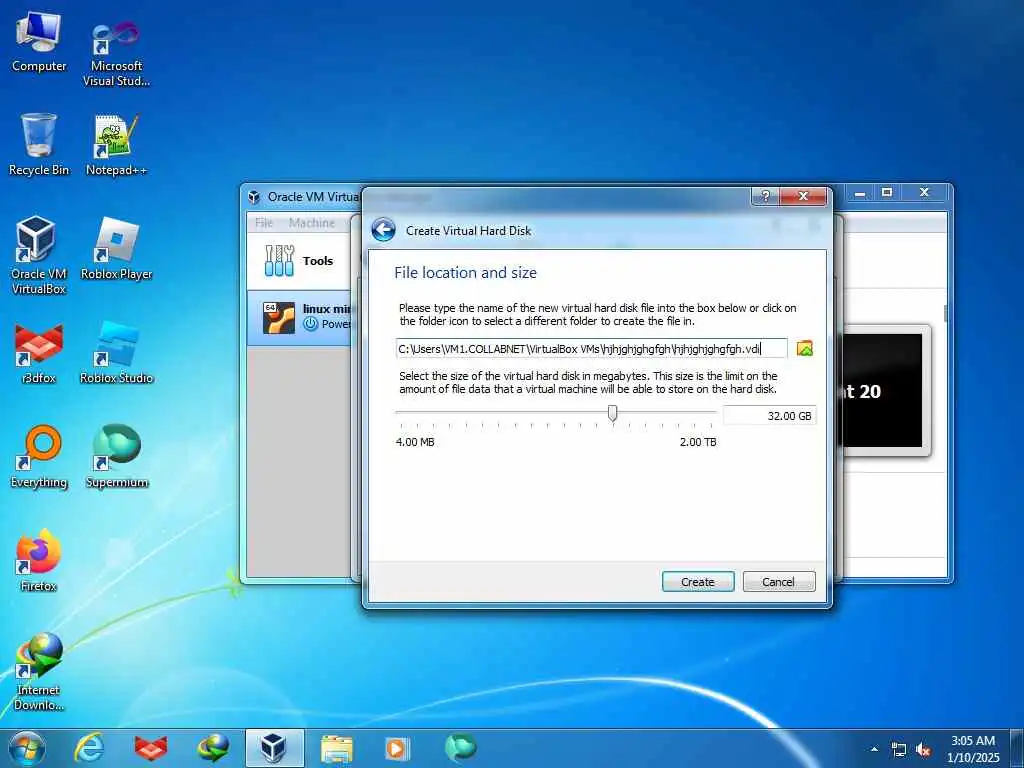Open the File menu in VirtualBox Manager
This screenshot has width=1024, height=768.
click(x=264, y=223)
